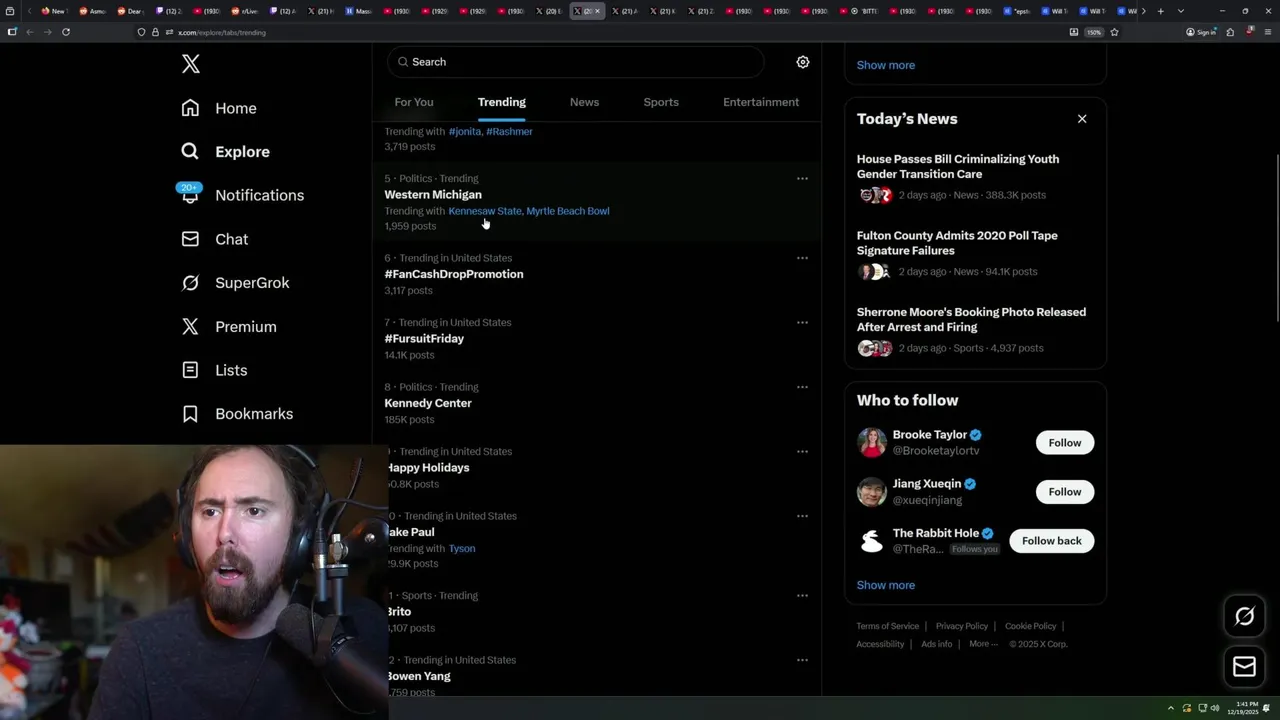Open Brooke Taylor's profile avatar
Viewport: 1280px width, 720px height.
(x=872, y=443)
